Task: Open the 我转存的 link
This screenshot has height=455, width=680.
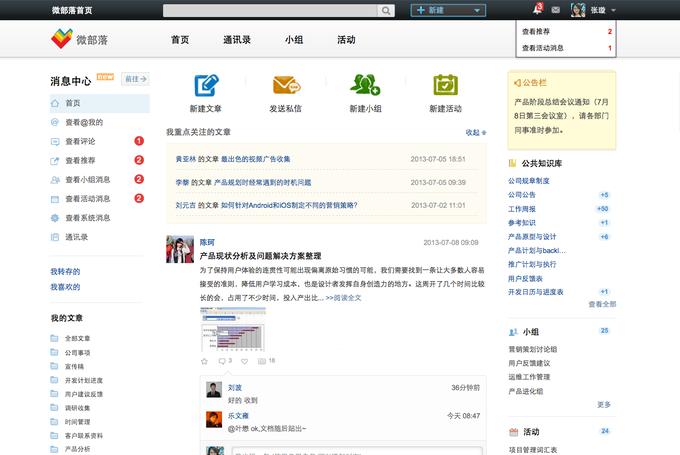Action: pyautogui.click(x=65, y=272)
